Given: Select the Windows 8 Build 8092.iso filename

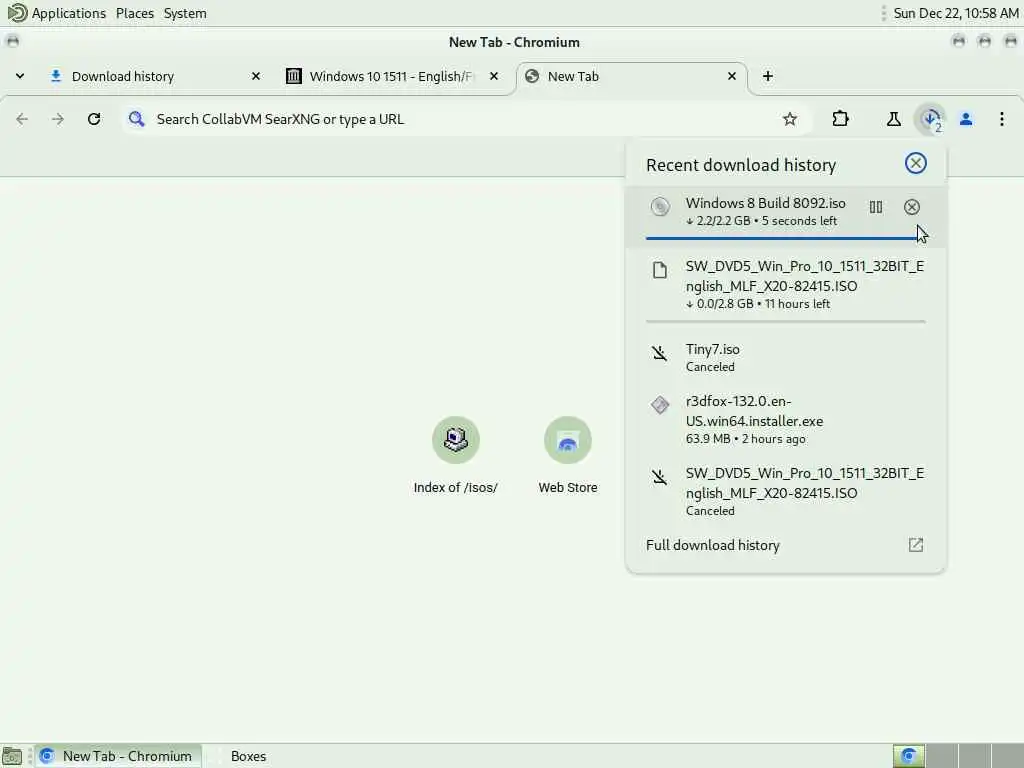Looking at the screenshot, I should pyautogui.click(x=765, y=203).
